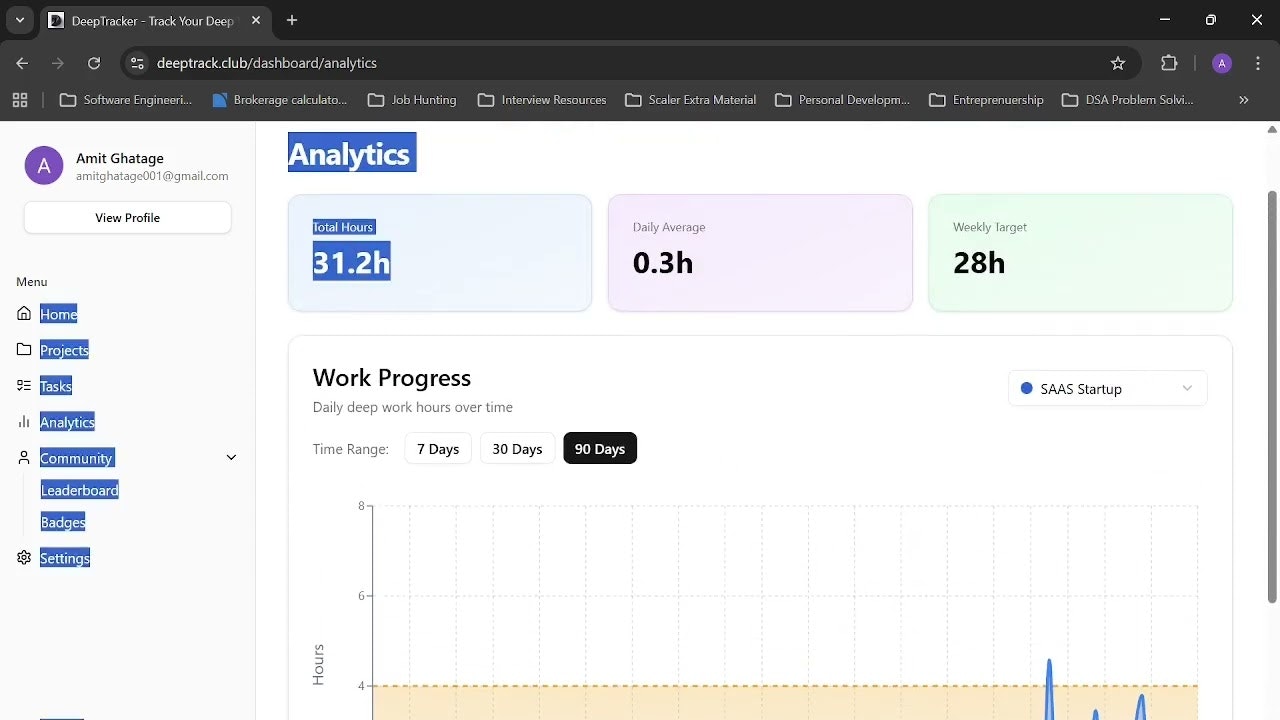Click the Daily Average 0.3h card
The image size is (1280, 720).
click(760, 253)
